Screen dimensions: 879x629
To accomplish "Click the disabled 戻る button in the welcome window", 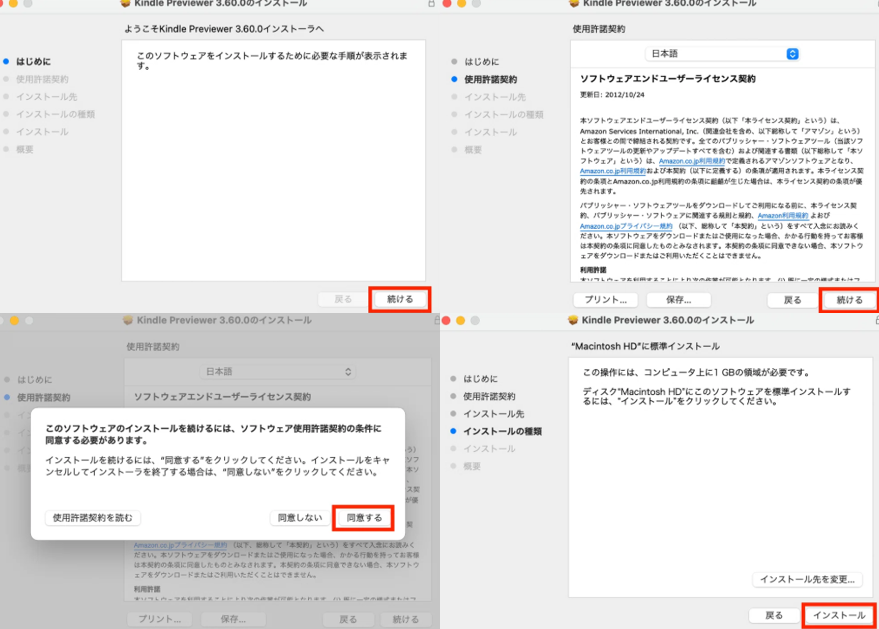I will coord(343,299).
